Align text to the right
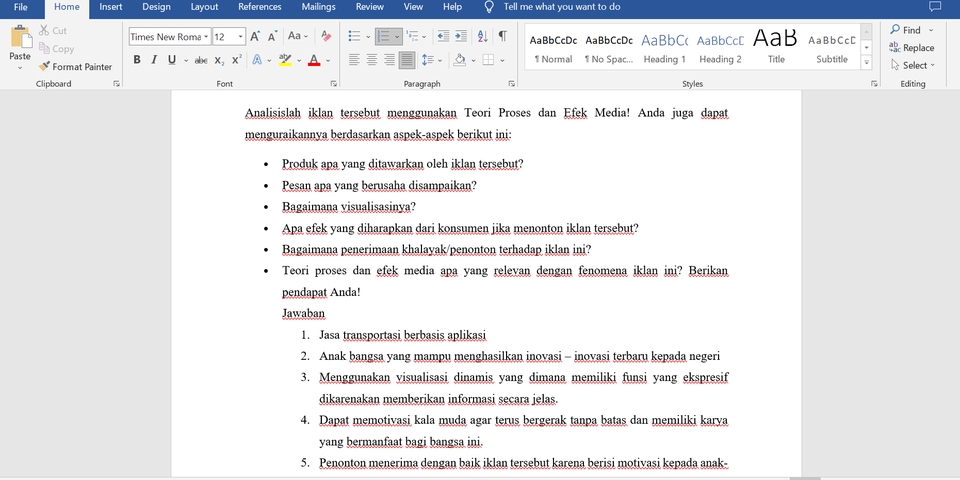 tap(389, 60)
